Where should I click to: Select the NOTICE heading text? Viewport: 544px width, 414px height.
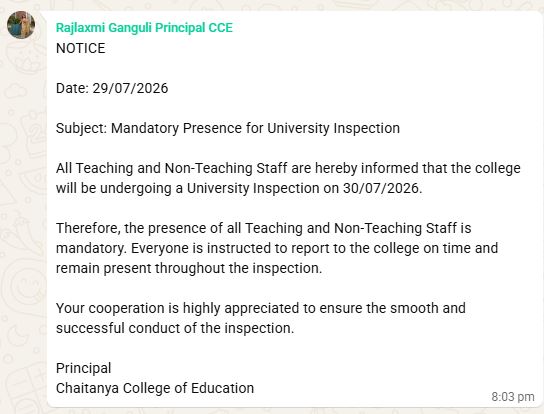point(80,48)
